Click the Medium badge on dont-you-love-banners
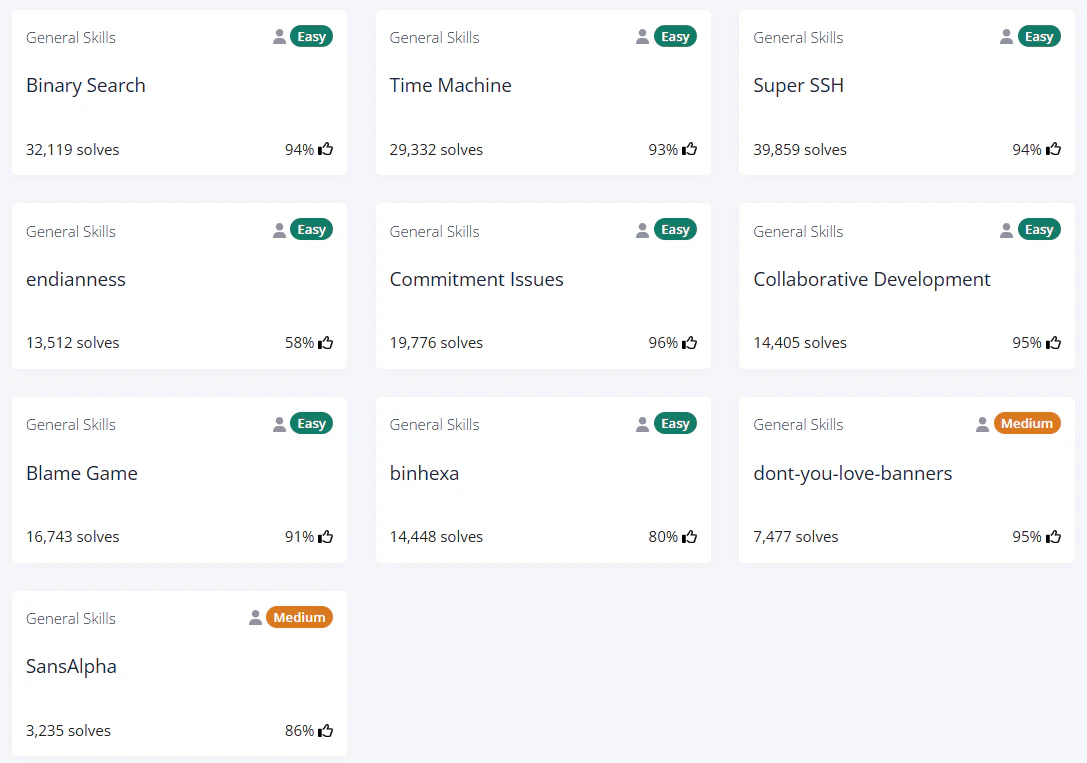 click(1027, 423)
